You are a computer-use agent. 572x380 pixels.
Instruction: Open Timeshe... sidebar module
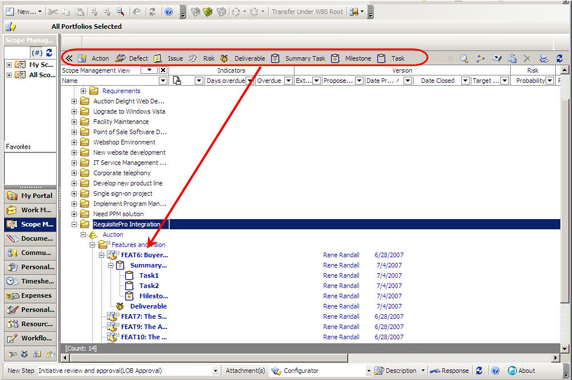pos(30,281)
